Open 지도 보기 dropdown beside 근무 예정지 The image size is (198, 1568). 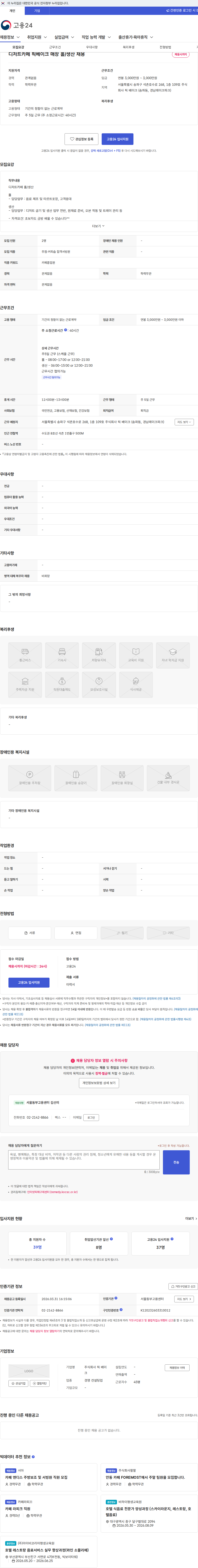pos(184,422)
